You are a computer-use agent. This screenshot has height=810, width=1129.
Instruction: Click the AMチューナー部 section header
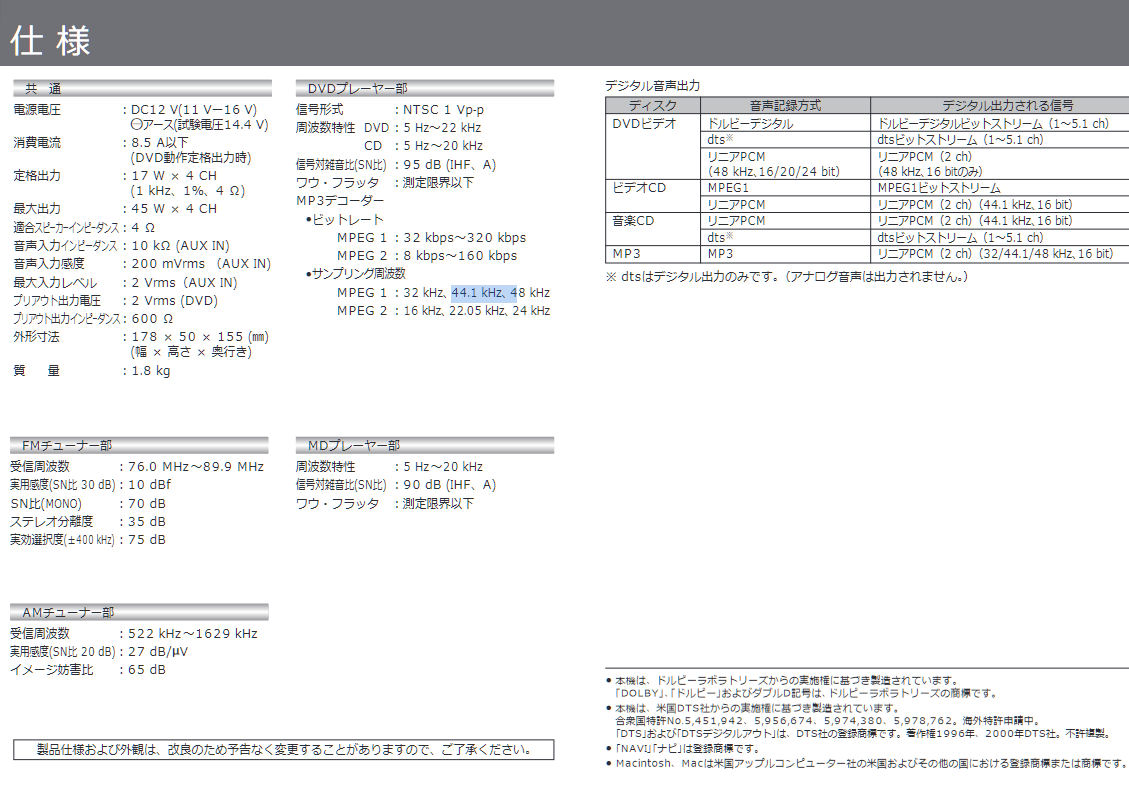(x=140, y=612)
